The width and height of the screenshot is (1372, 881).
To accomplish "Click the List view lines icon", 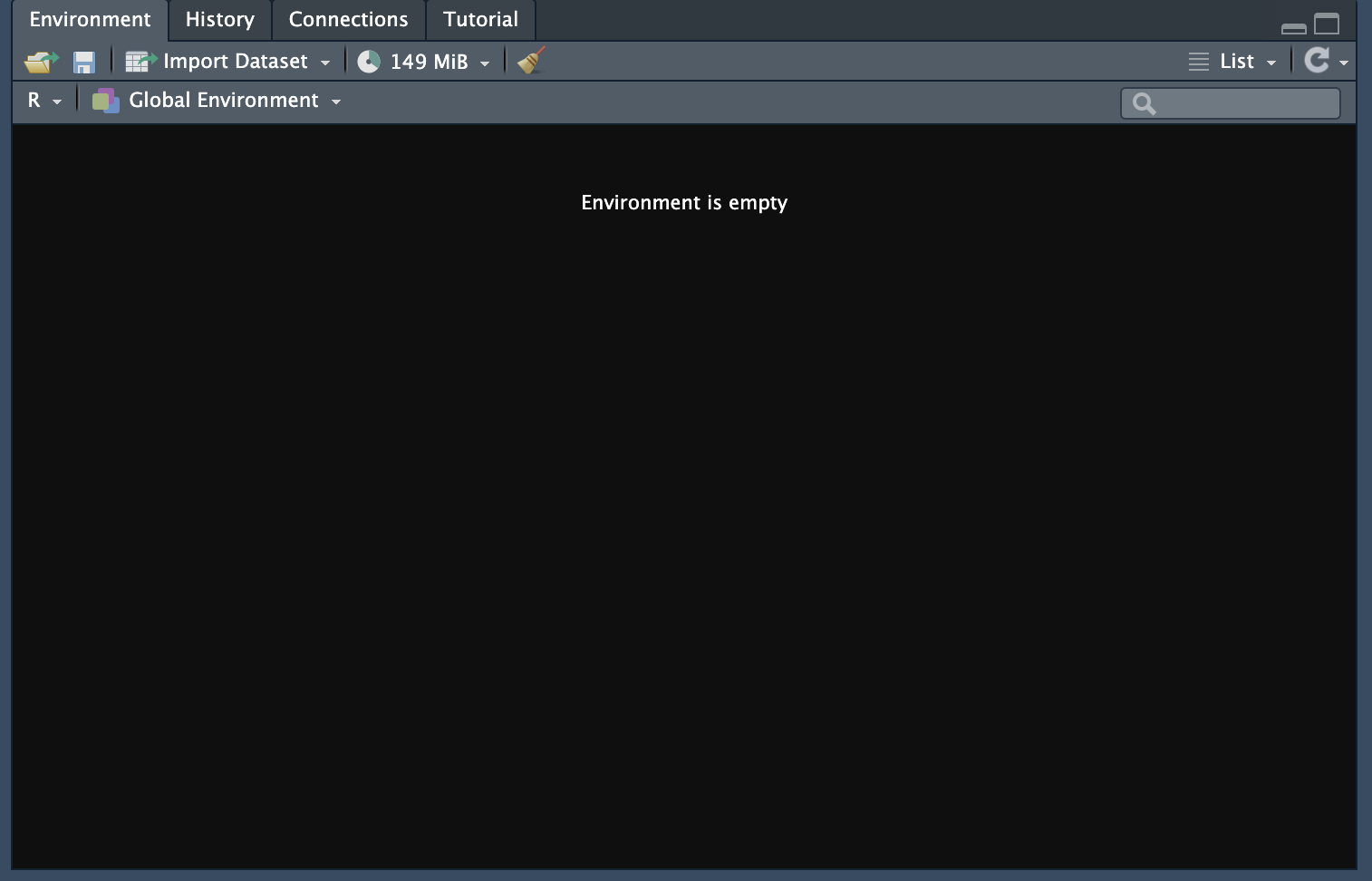I will click(x=1198, y=61).
